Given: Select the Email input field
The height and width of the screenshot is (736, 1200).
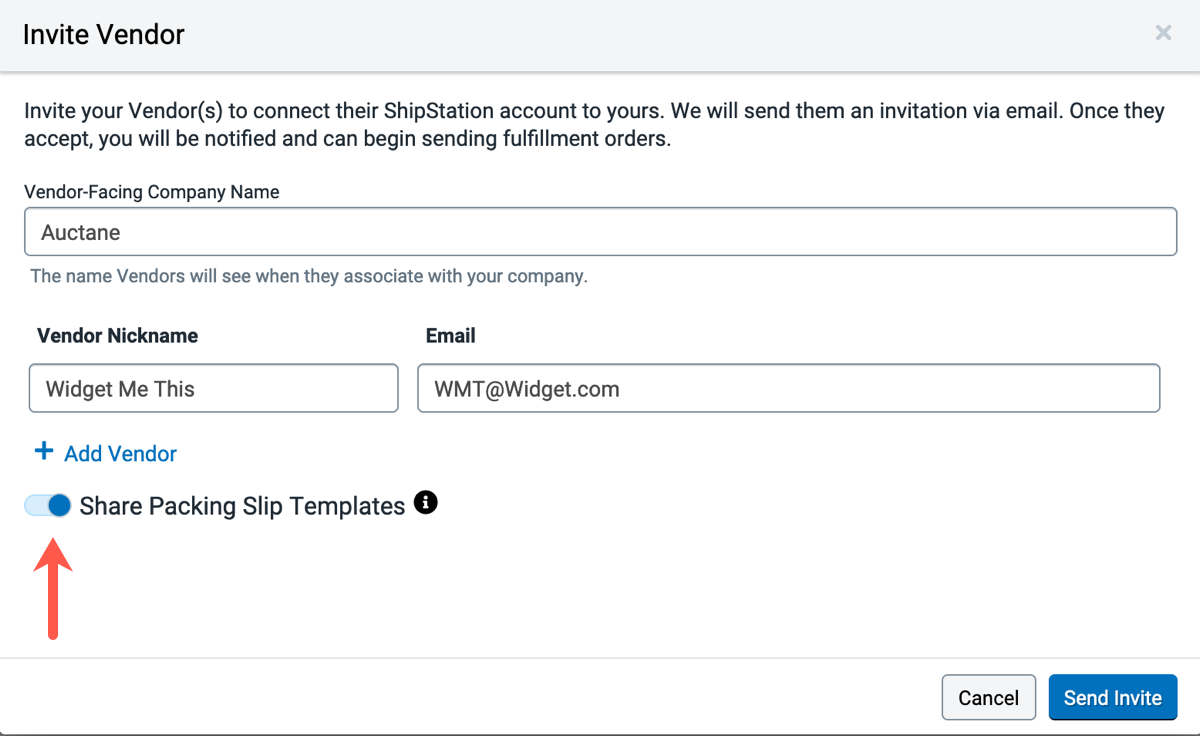Looking at the screenshot, I should click(788, 388).
